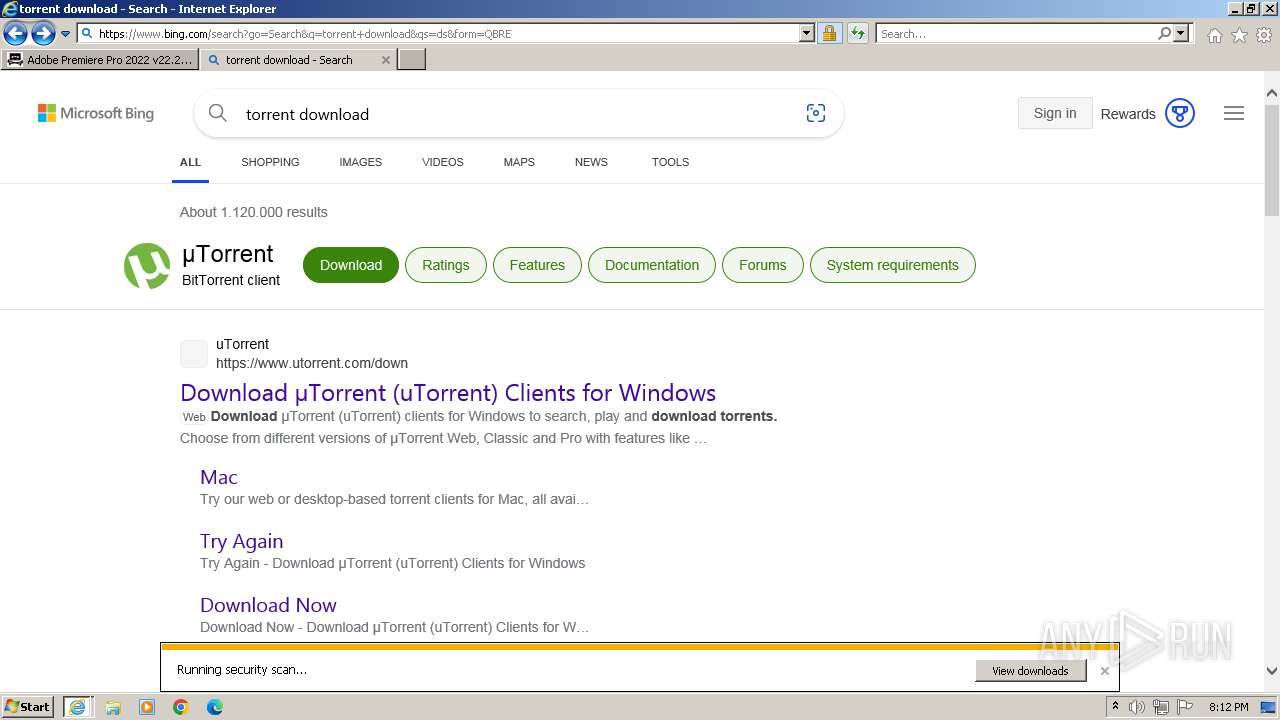Open the search provider dropdown arrow
The height and width of the screenshot is (720, 1280).
point(1181,34)
